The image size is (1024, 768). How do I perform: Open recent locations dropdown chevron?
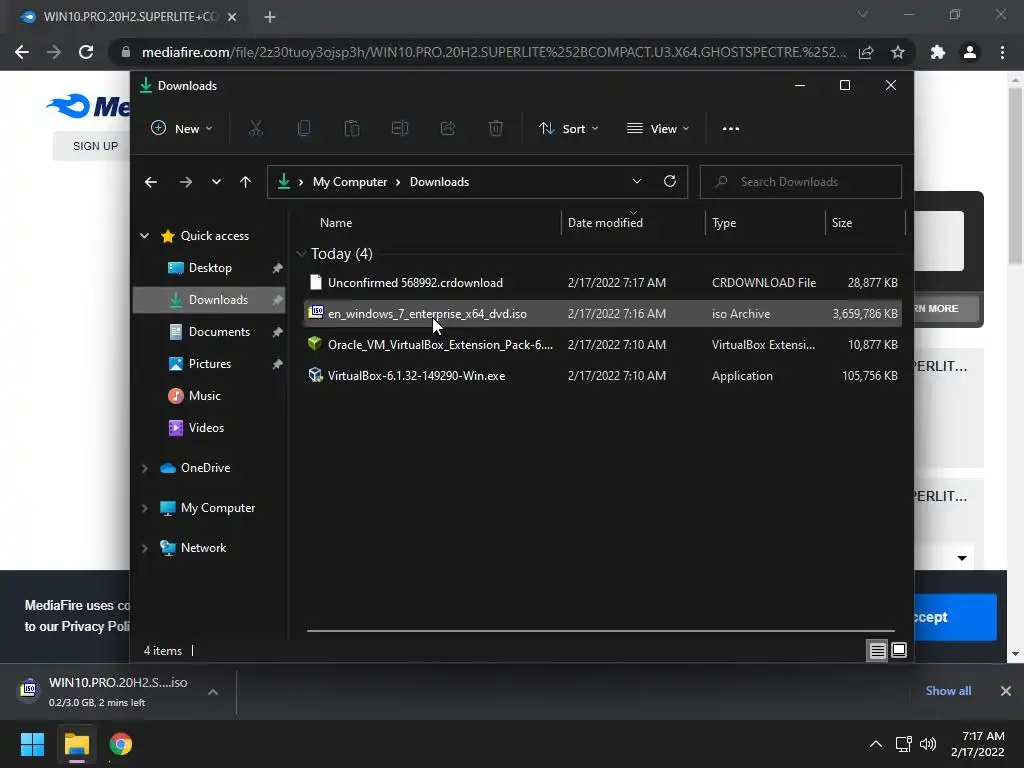point(216,182)
